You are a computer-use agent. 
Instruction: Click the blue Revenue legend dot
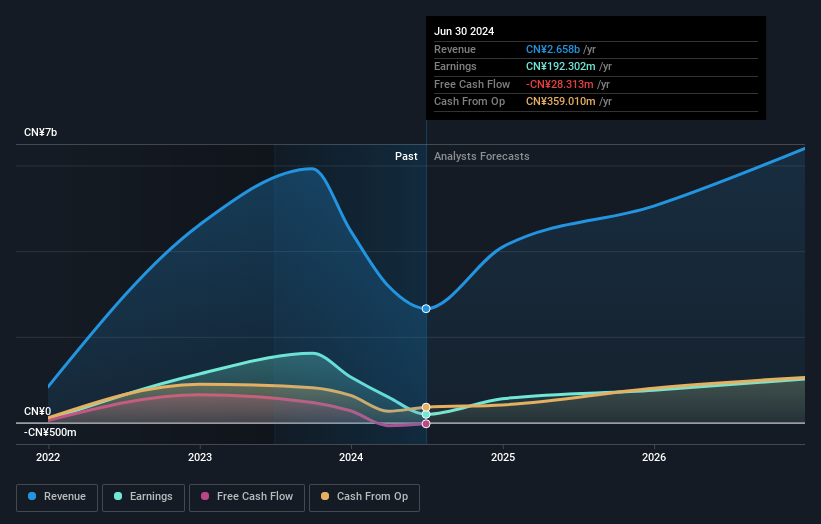click(32, 496)
